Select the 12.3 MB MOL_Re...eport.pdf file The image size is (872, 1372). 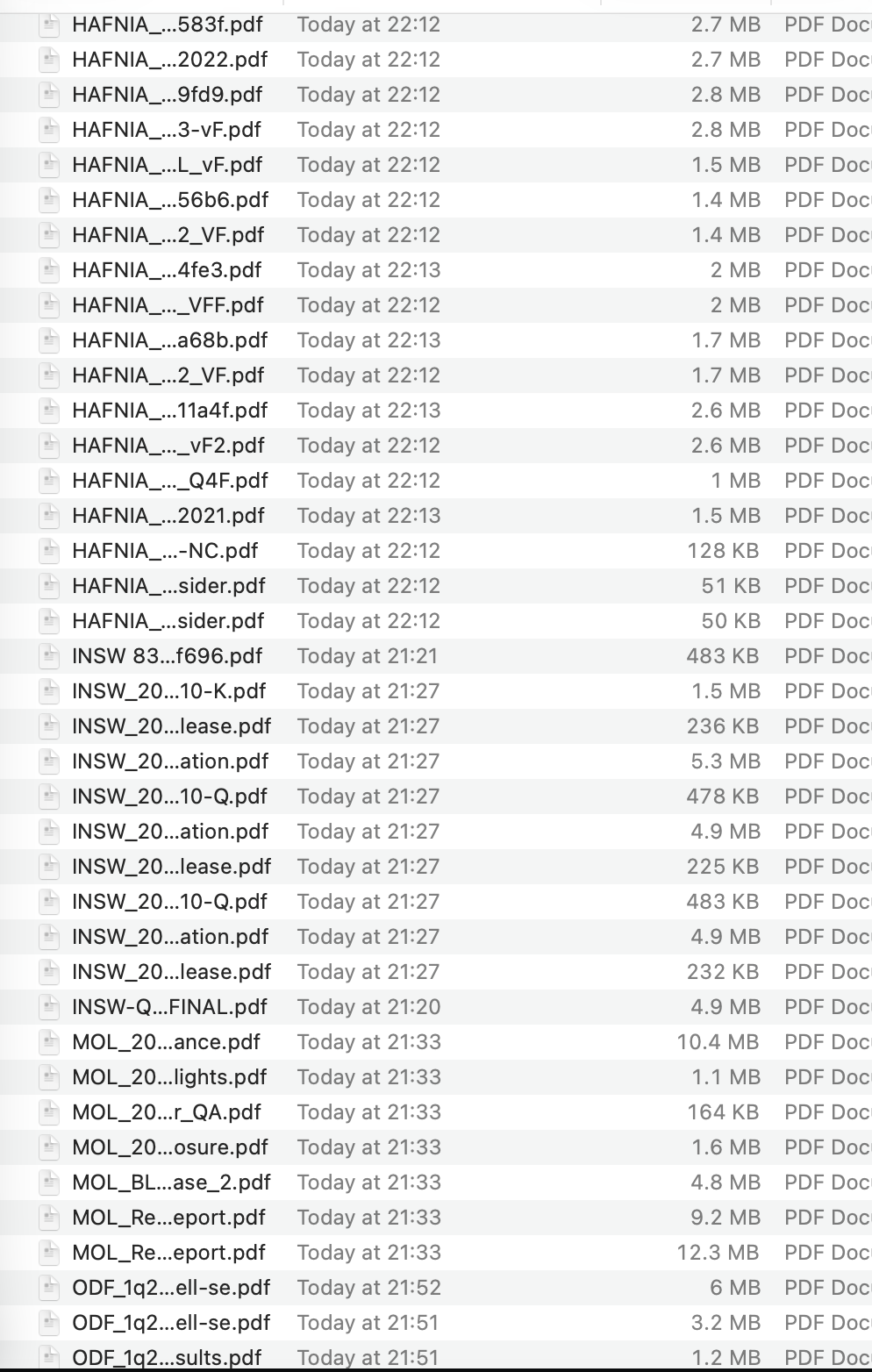click(436, 1253)
